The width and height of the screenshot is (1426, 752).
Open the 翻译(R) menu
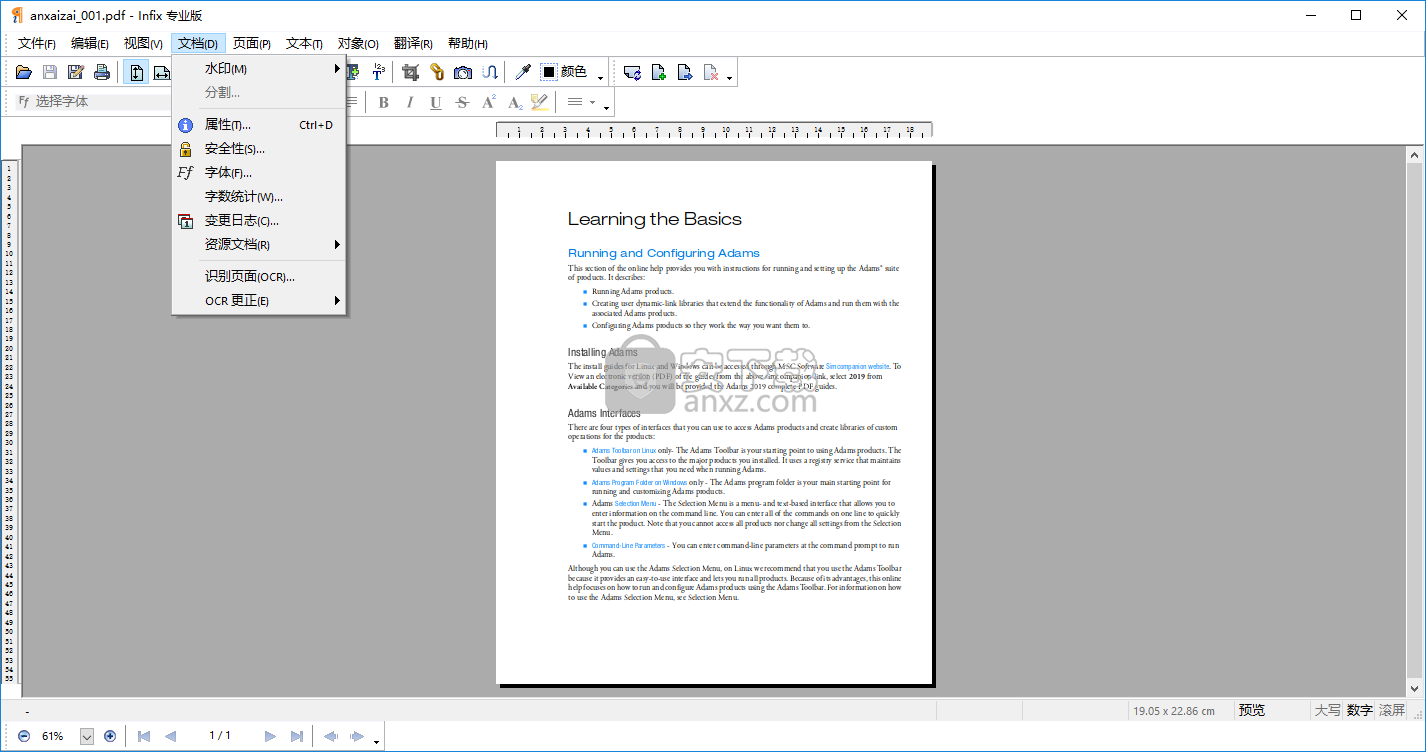coord(413,43)
